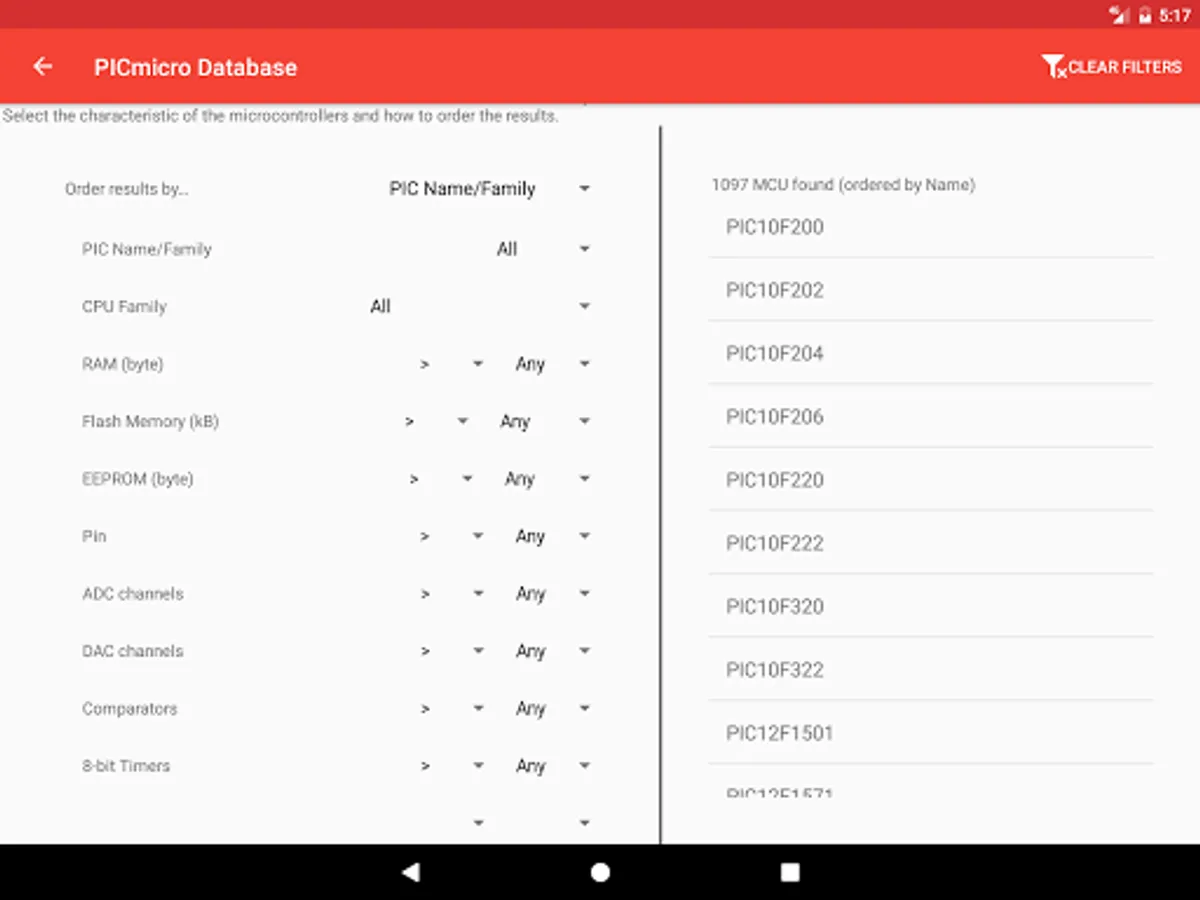Viewport: 1200px width, 900px height.
Task: Tap the Flash Memory (kB) label
Action: tap(150, 422)
